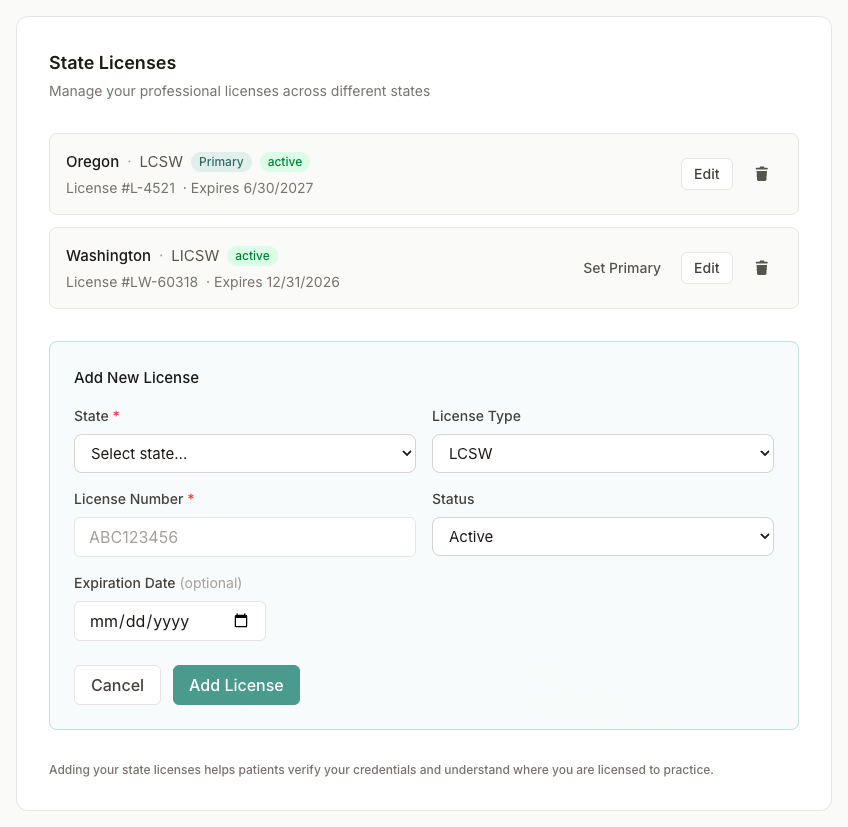Submit the Add License button
This screenshot has width=848, height=827.
coord(236,685)
